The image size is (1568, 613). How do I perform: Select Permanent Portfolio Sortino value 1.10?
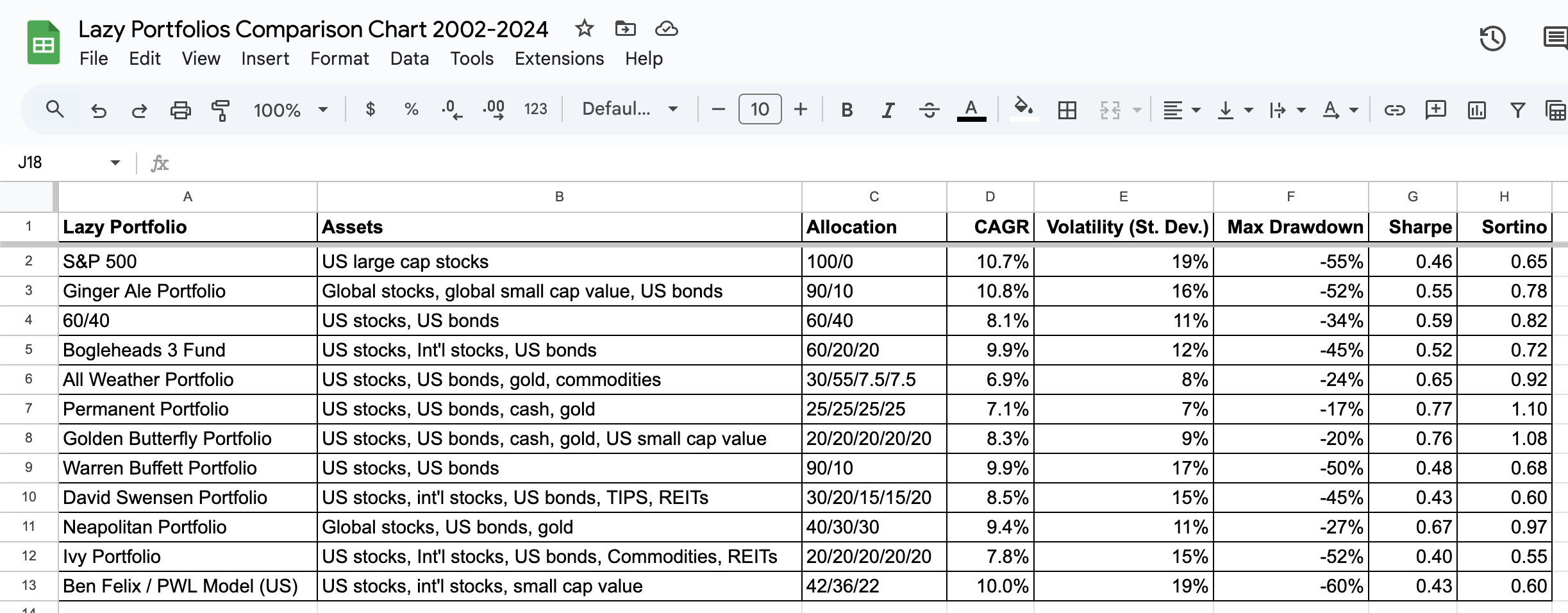(1504, 409)
